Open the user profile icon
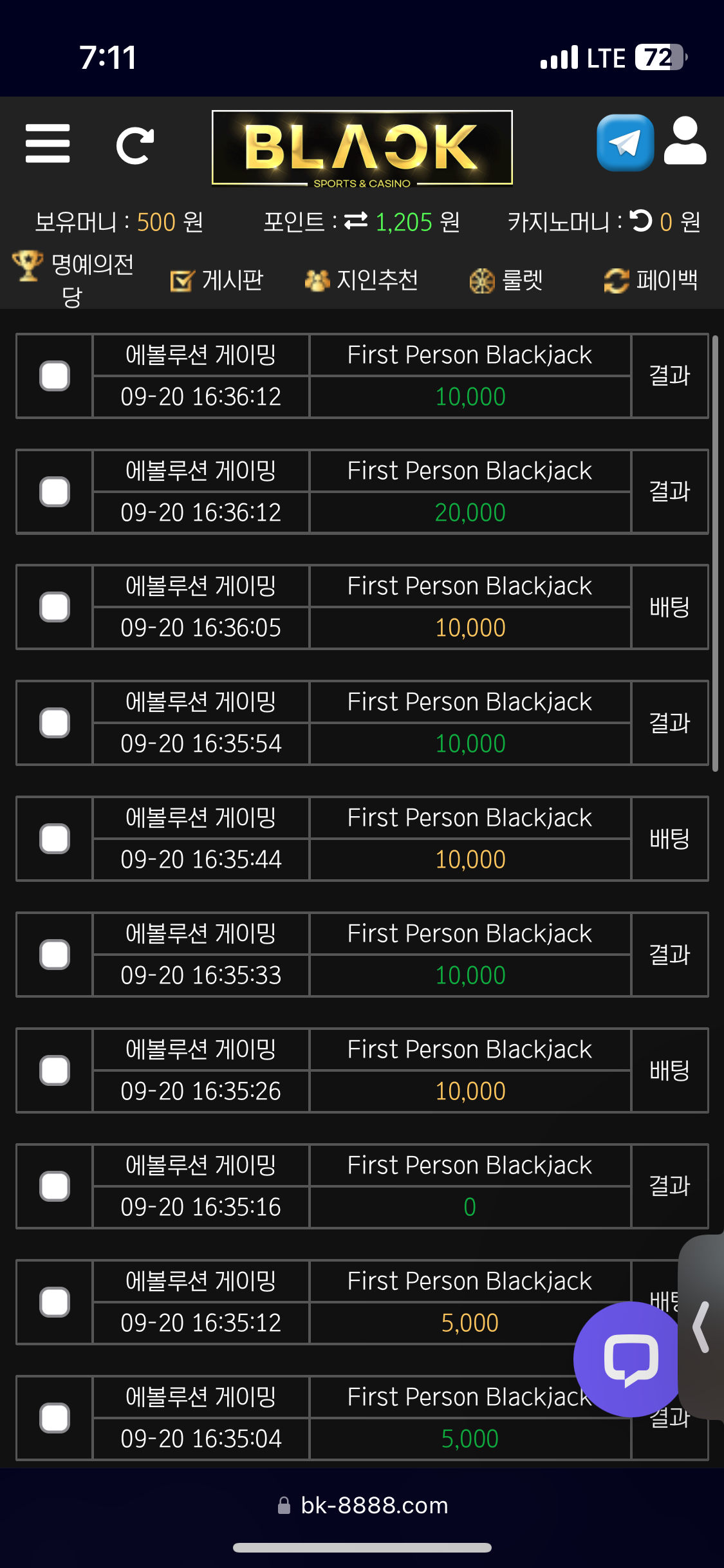 click(x=685, y=141)
